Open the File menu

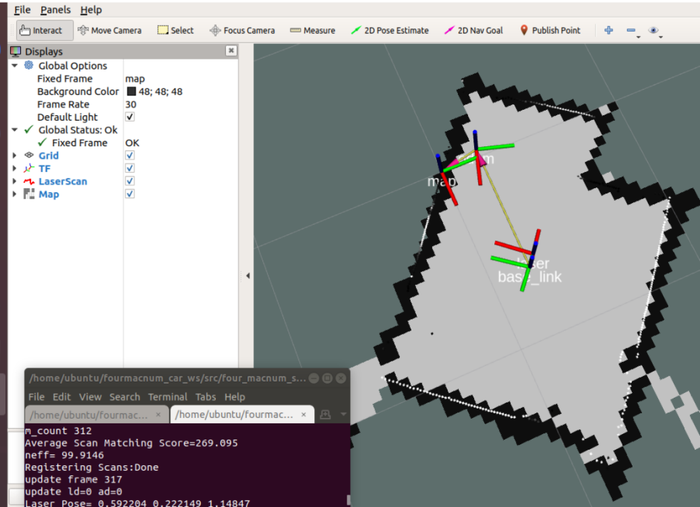(x=22, y=10)
